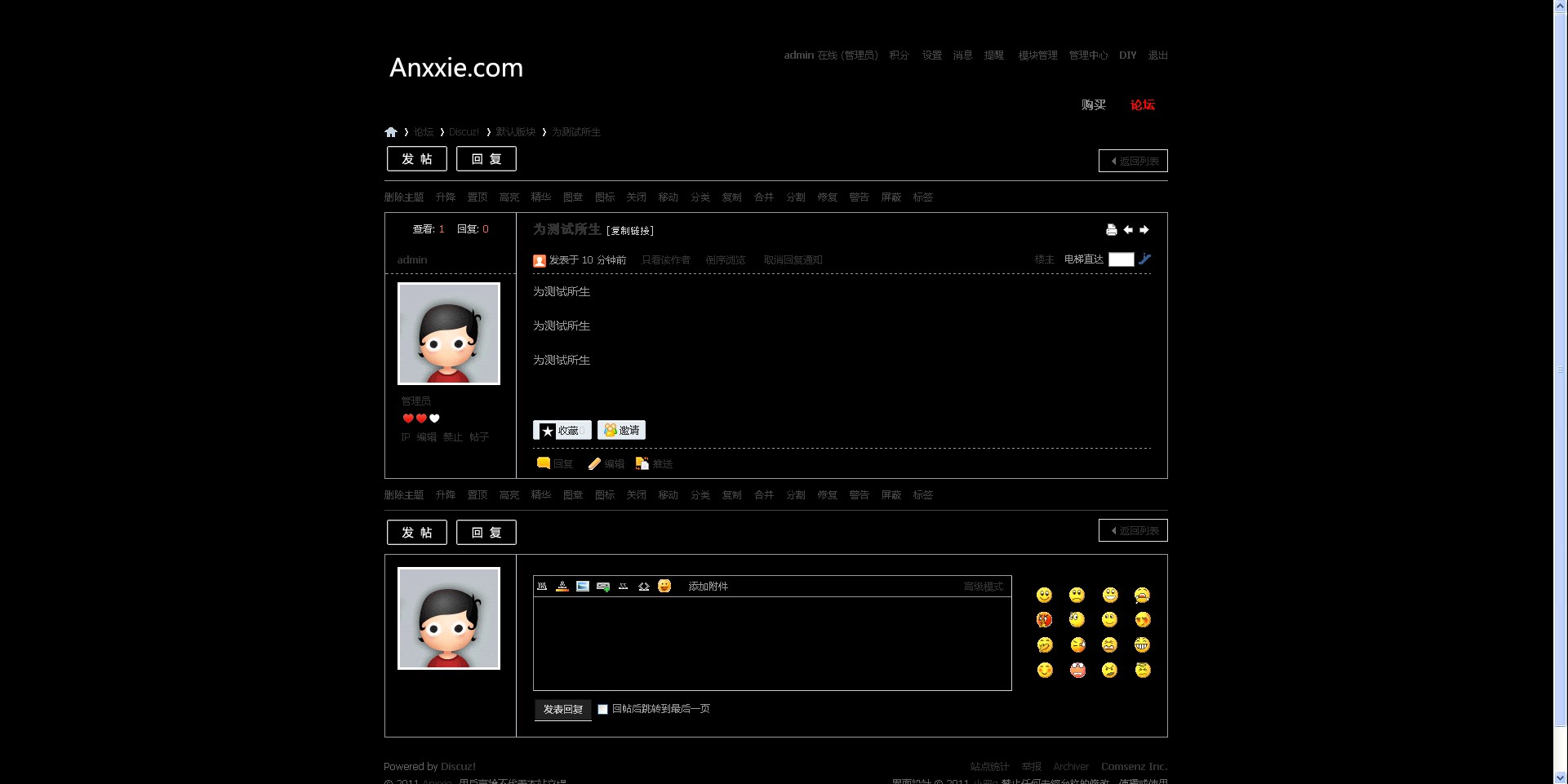Switch to 高级模式 editor
The height and width of the screenshot is (784, 1568).
(x=984, y=587)
